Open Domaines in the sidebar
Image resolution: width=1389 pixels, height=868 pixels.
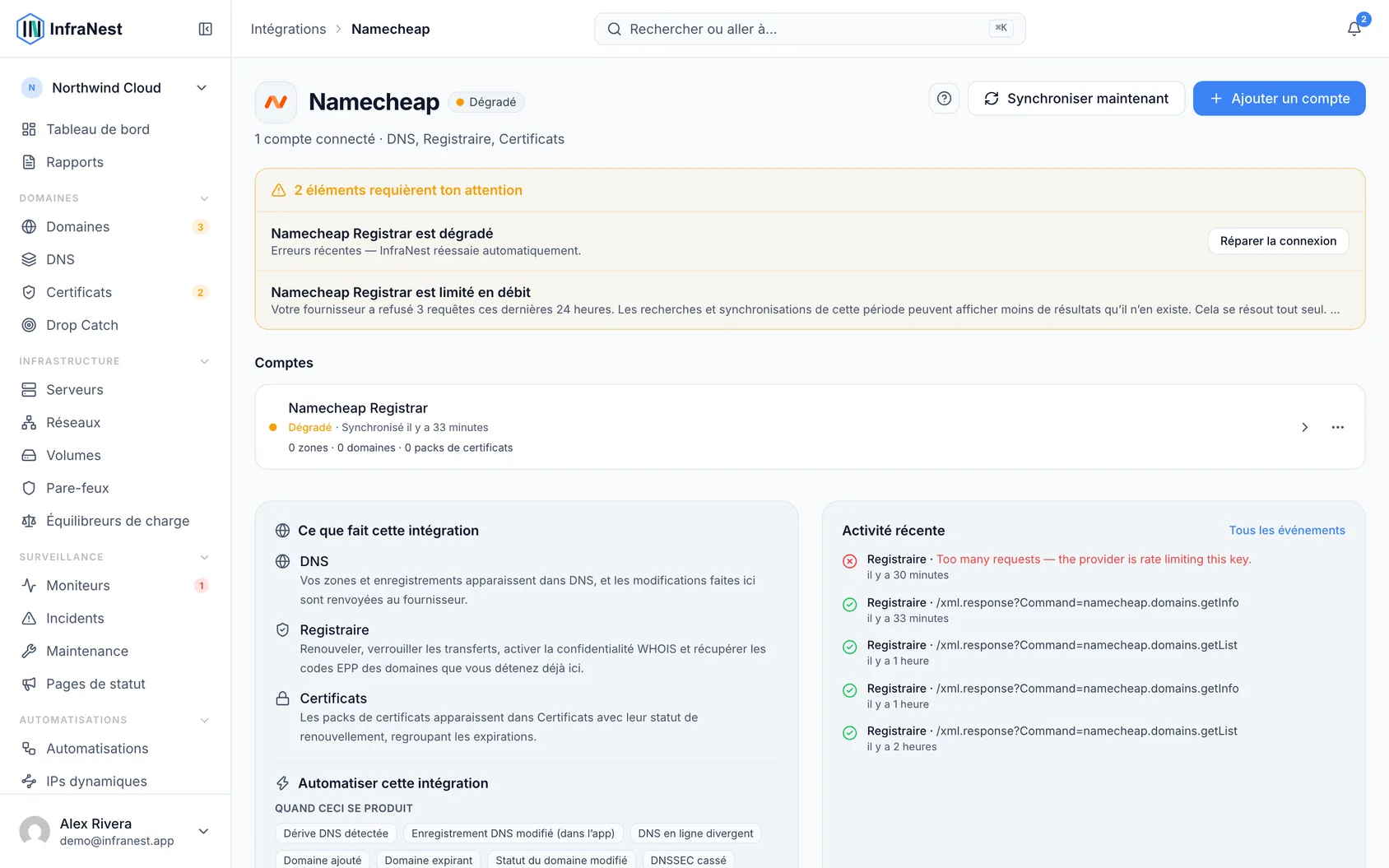(115, 226)
